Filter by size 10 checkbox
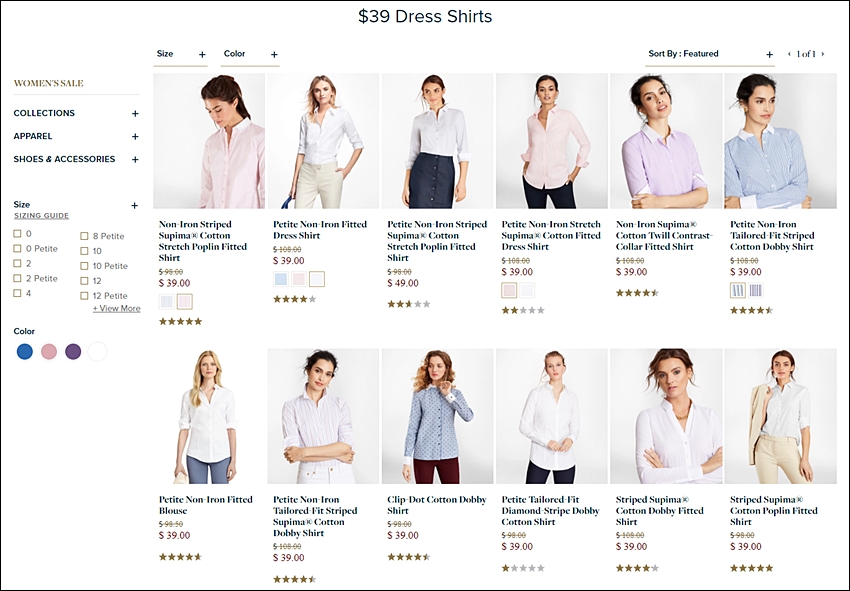This screenshot has width=850, height=591. point(84,251)
